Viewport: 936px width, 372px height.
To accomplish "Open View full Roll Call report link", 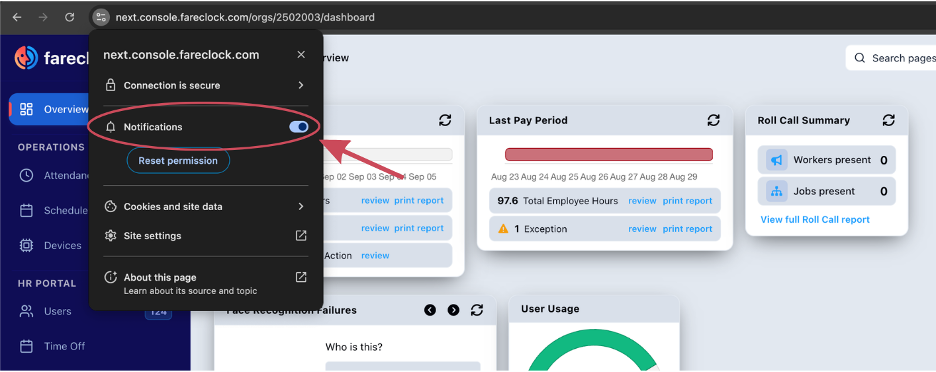I will 815,219.
